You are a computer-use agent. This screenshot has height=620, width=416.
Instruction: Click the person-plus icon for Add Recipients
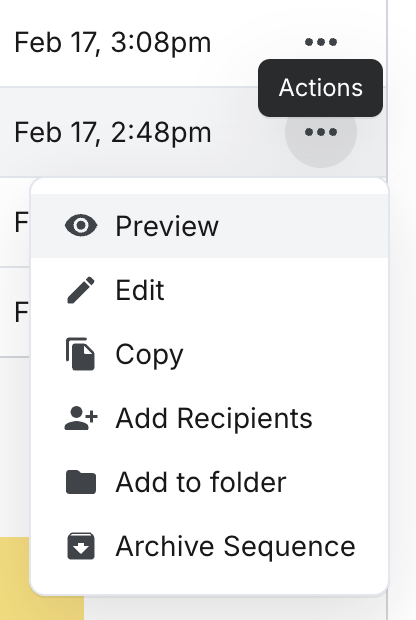click(81, 418)
